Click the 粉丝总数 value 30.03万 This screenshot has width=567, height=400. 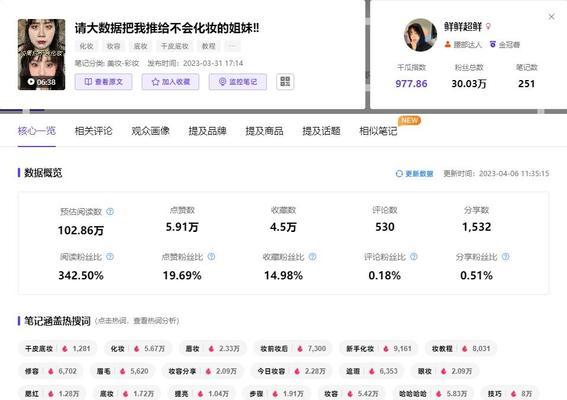coord(469,84)
